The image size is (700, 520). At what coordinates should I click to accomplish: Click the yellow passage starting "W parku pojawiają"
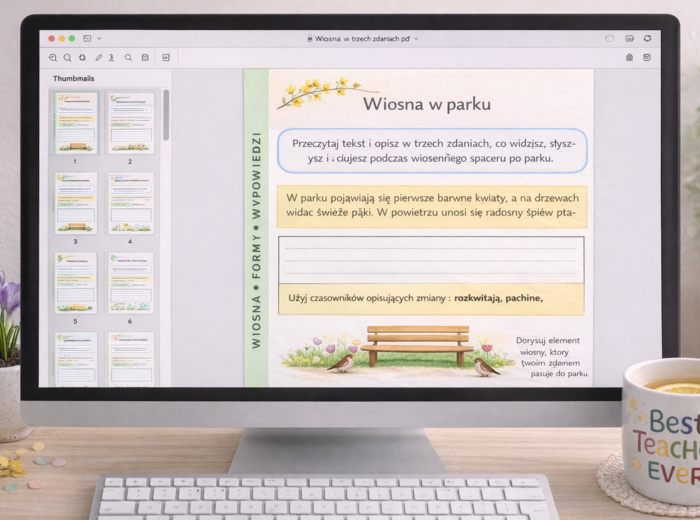pos(432,206)
